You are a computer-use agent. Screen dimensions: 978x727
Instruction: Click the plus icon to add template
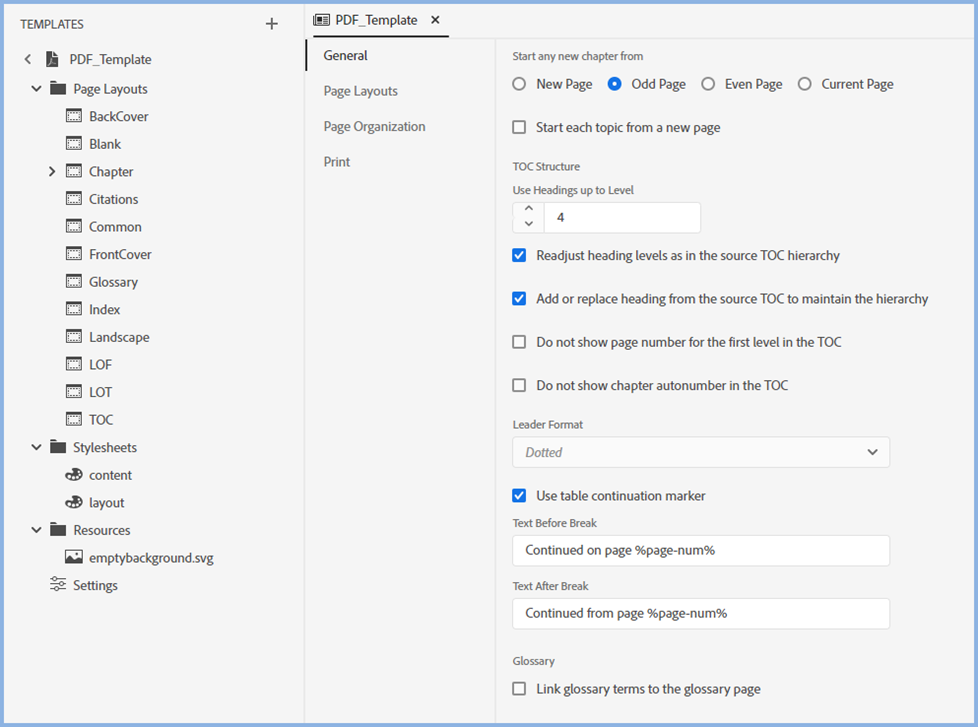[271, 24]
